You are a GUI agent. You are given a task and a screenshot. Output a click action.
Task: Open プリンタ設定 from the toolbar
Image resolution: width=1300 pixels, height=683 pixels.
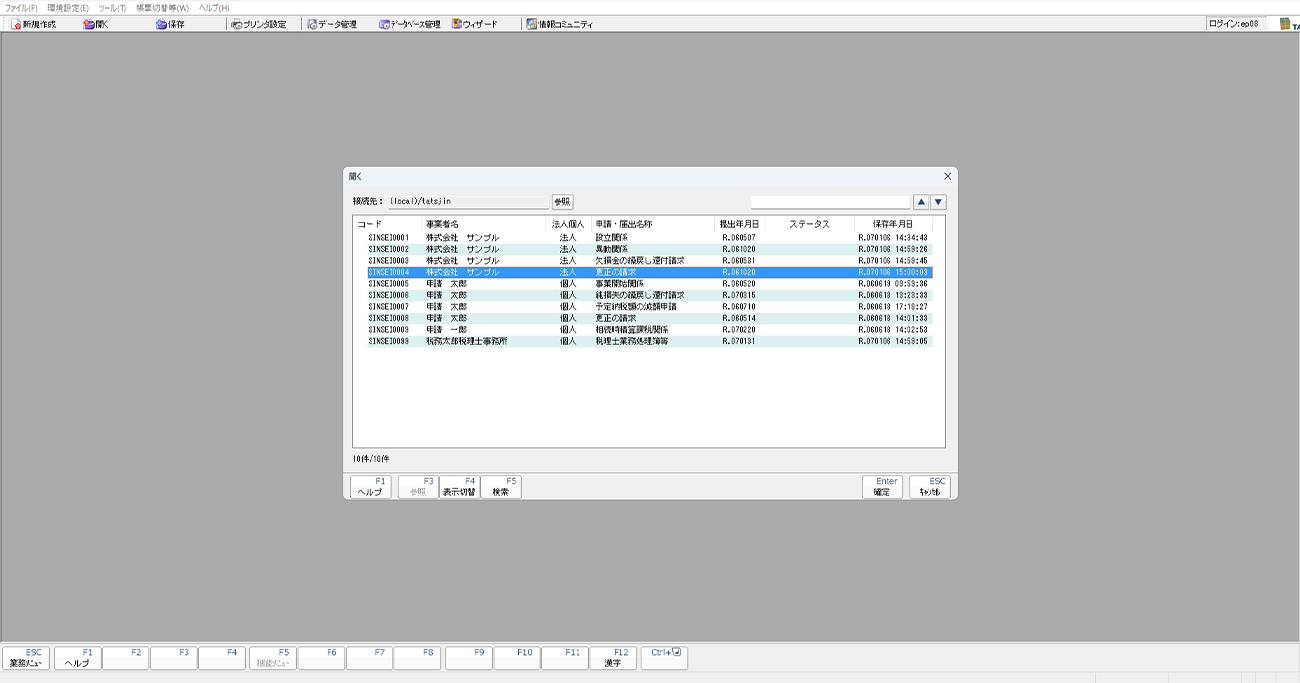pos(258,24)
